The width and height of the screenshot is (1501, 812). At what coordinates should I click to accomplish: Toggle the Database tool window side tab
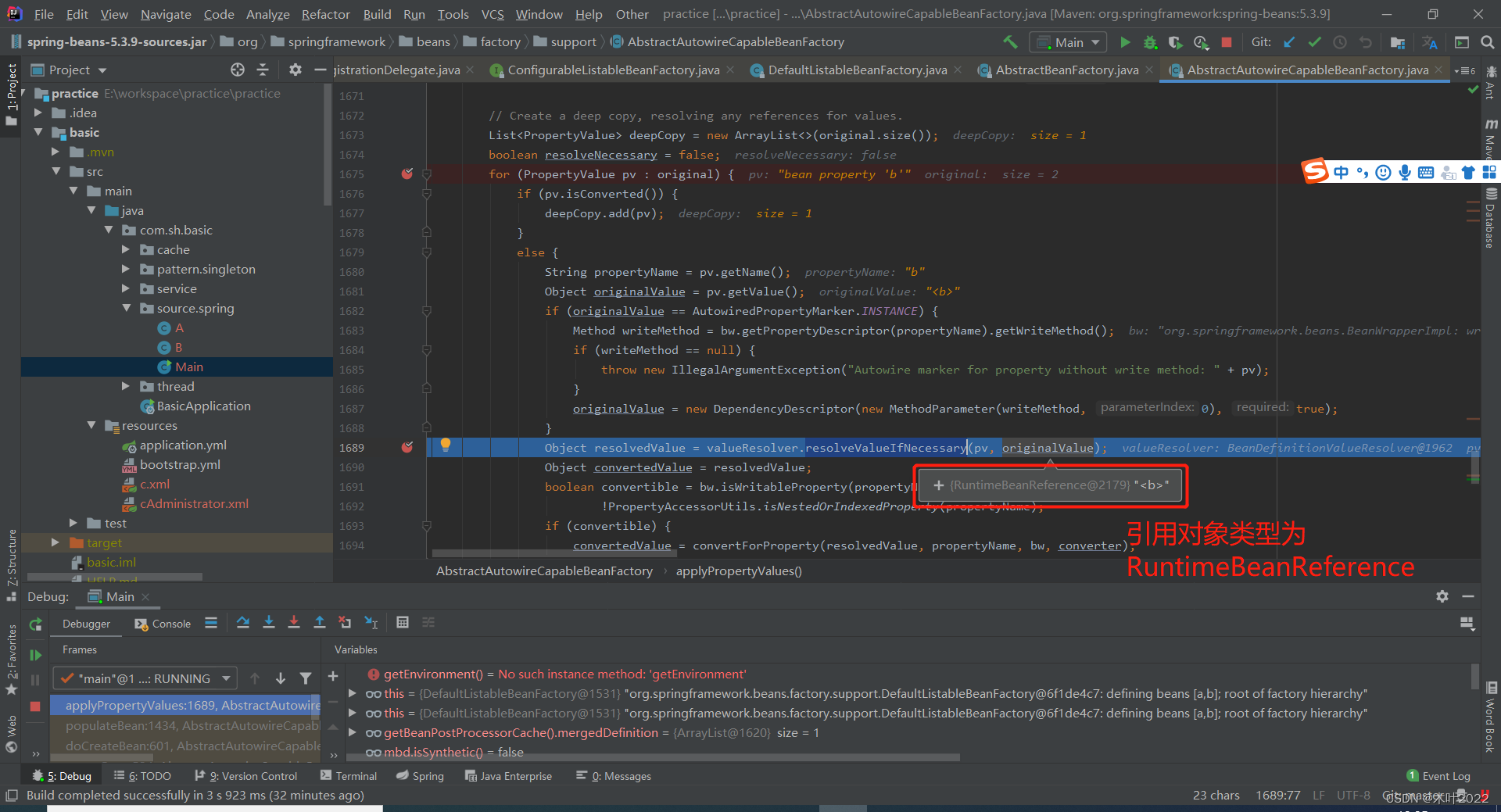pos(1491,219)
